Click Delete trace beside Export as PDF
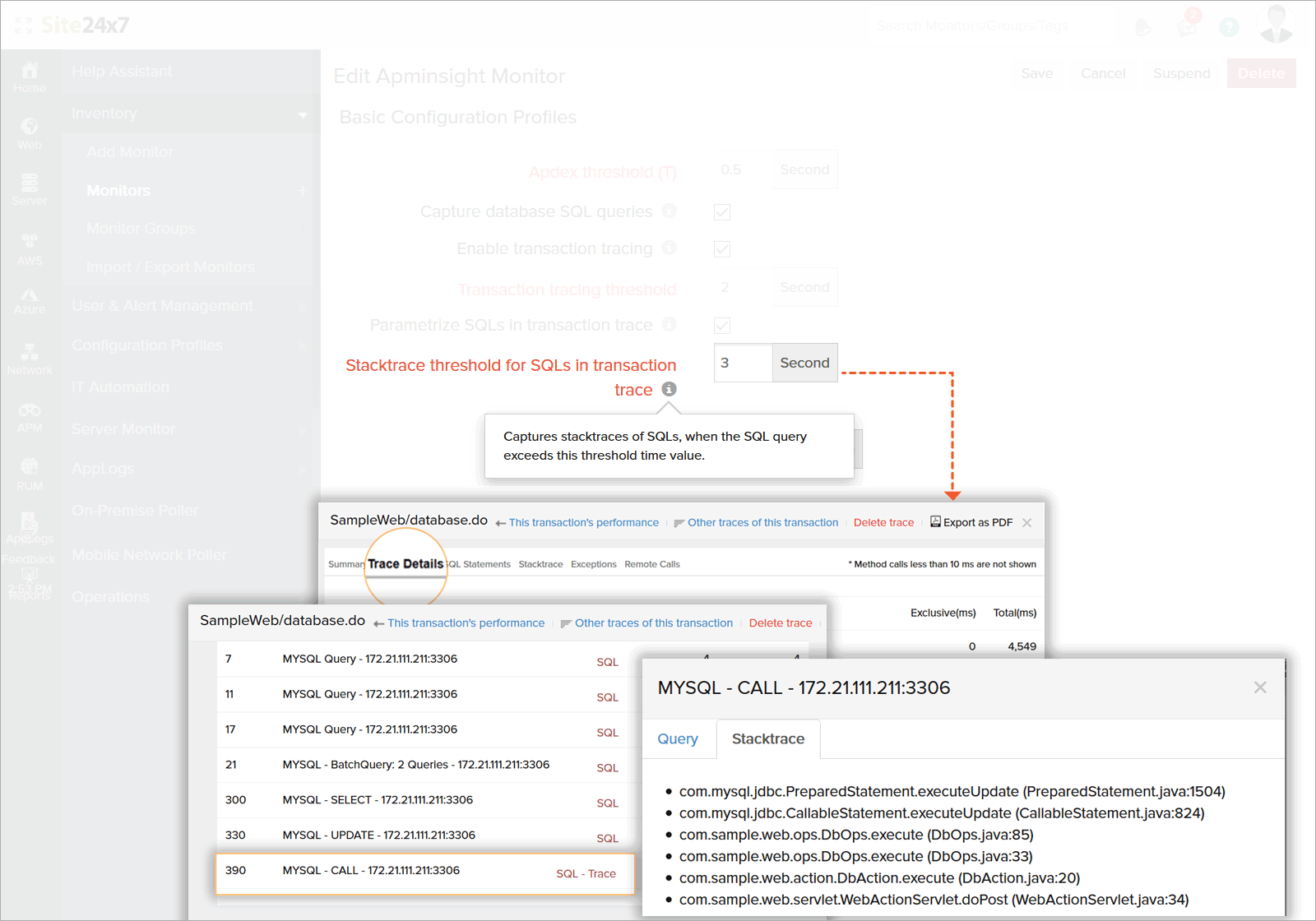Viewport: 1316px width, 921px height. (x=883, y=522)
